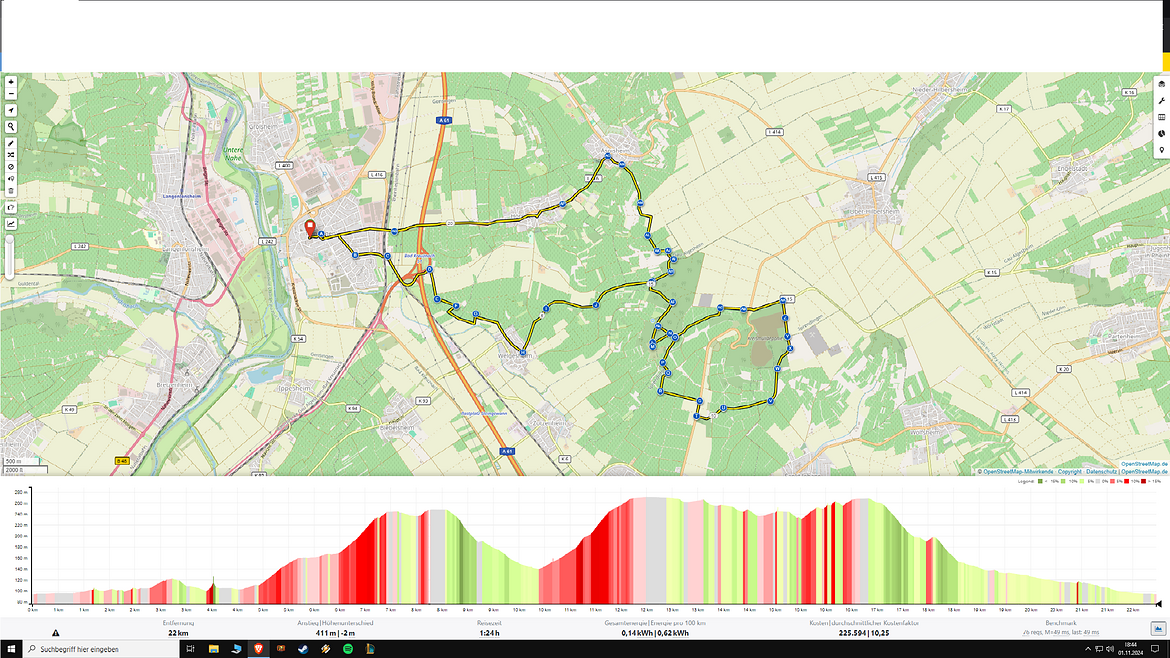This screenshot has width=1170, height=658.
Task: Delete the route with trash icon
Action: coord(10,190)
